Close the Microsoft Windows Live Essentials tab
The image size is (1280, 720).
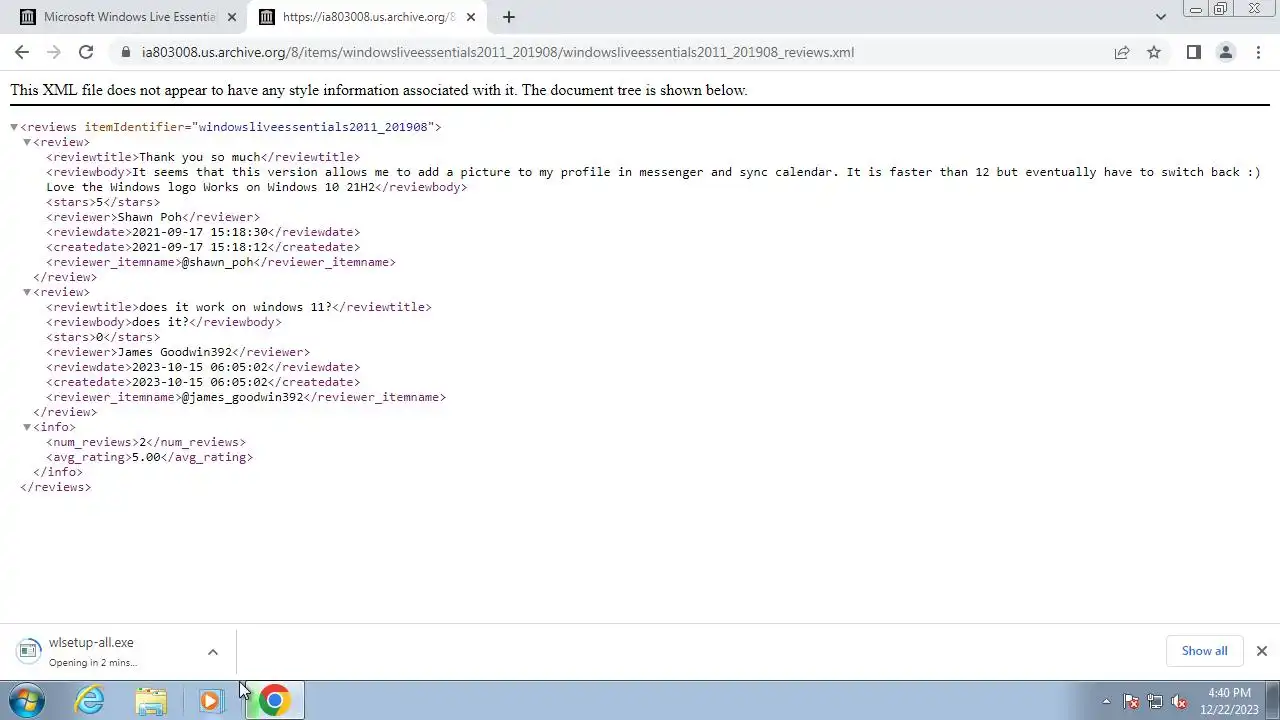click(232, 17)
